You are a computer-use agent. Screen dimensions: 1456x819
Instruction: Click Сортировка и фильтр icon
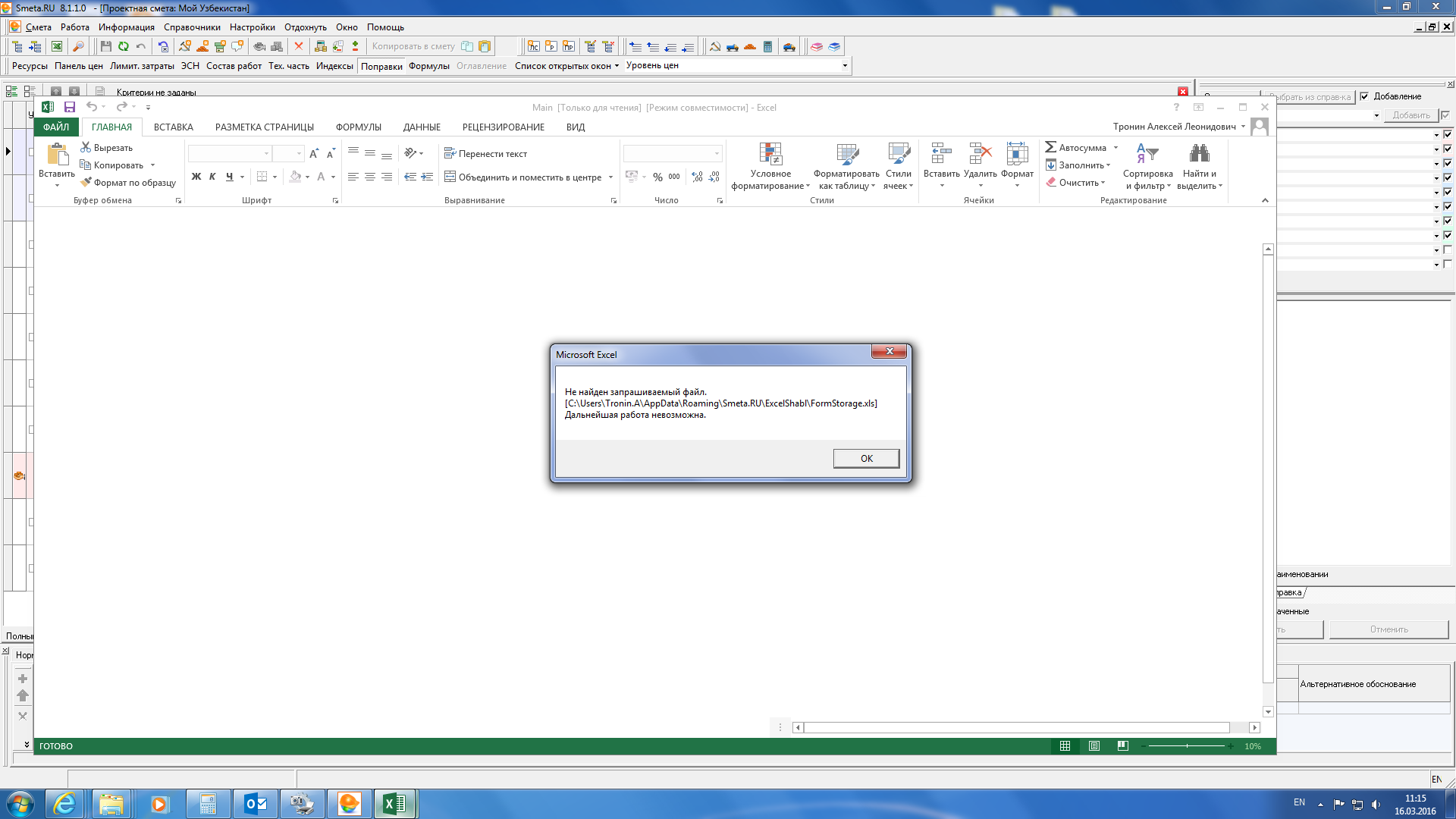click(1147, 154)
